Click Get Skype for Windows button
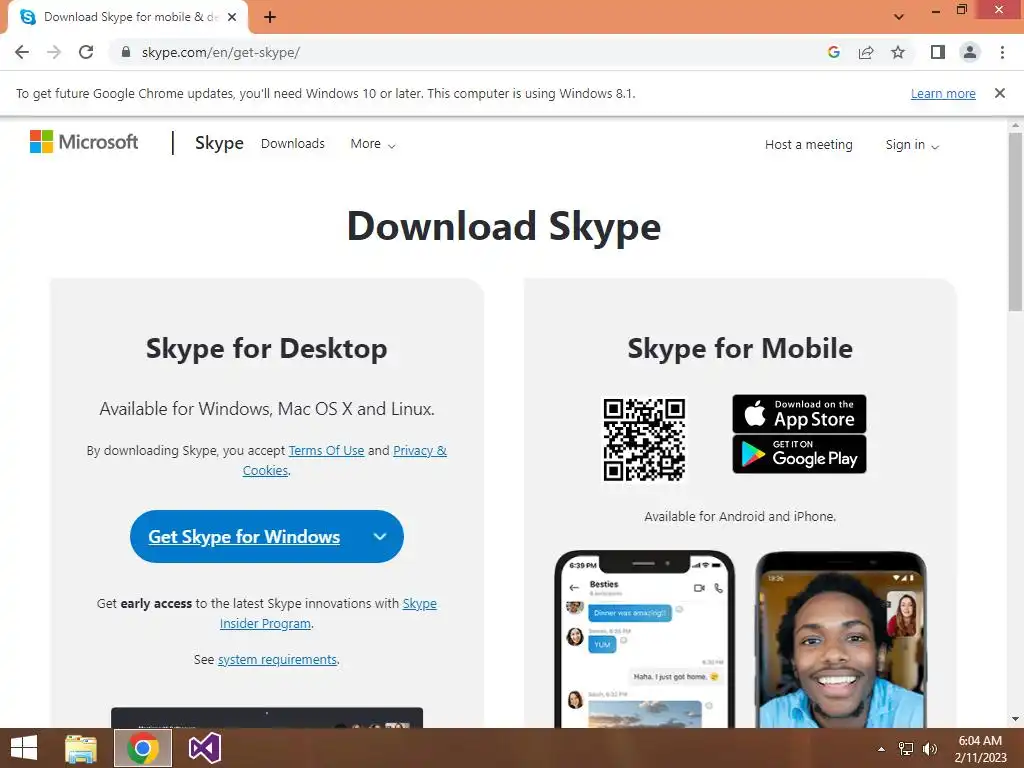 tap(244, 537)
